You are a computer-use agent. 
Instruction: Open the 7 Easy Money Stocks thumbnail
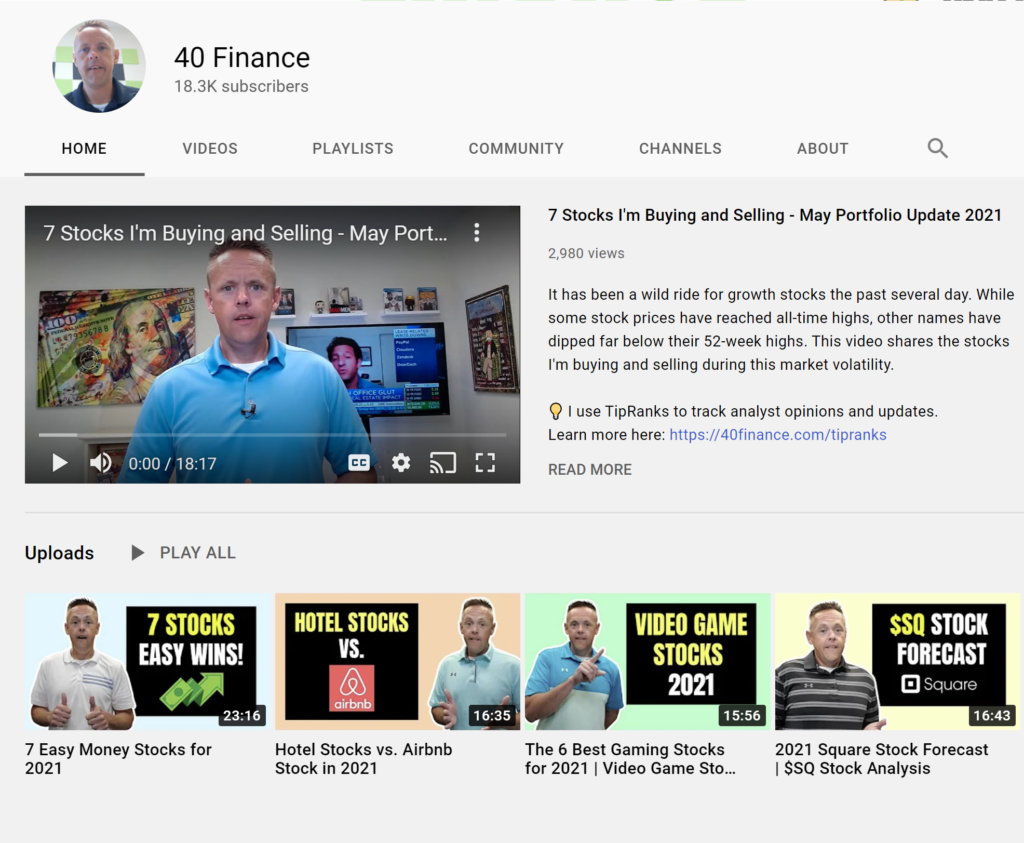pos(143,660)
